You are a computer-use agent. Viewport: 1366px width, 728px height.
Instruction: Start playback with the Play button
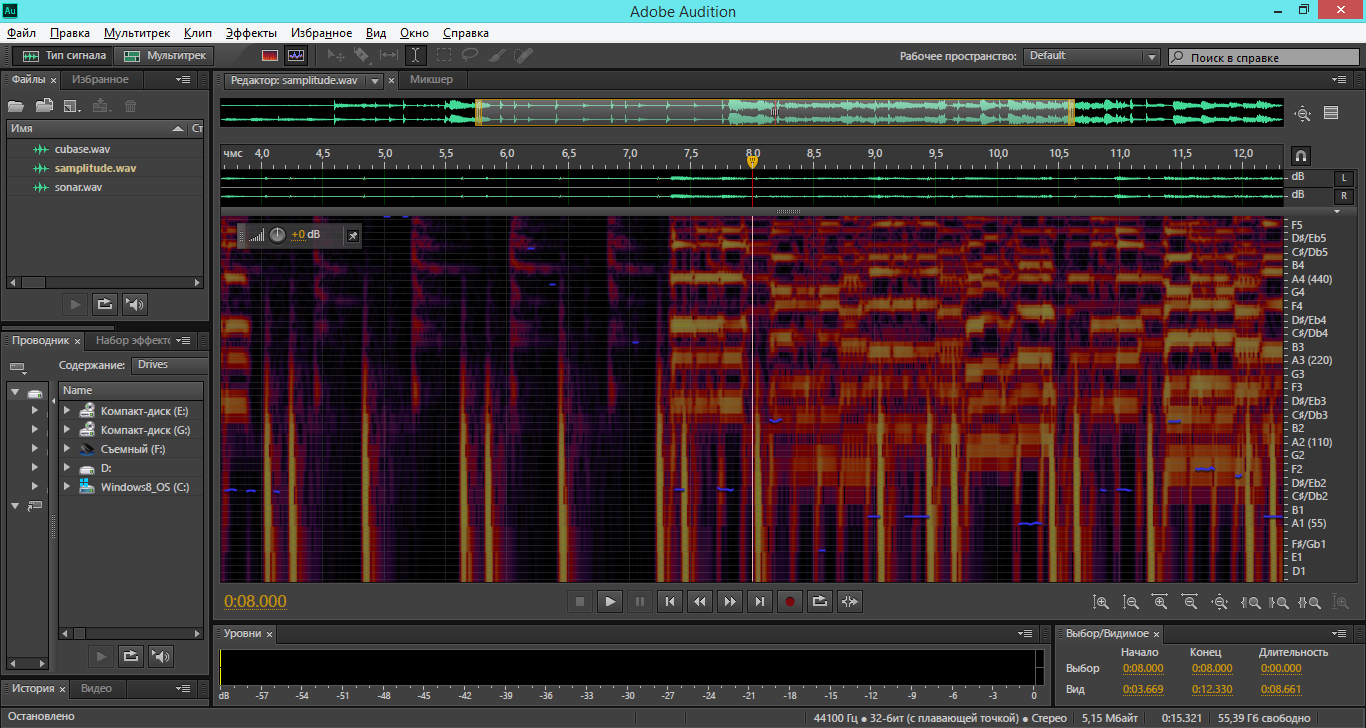click(x=609, y=601)
